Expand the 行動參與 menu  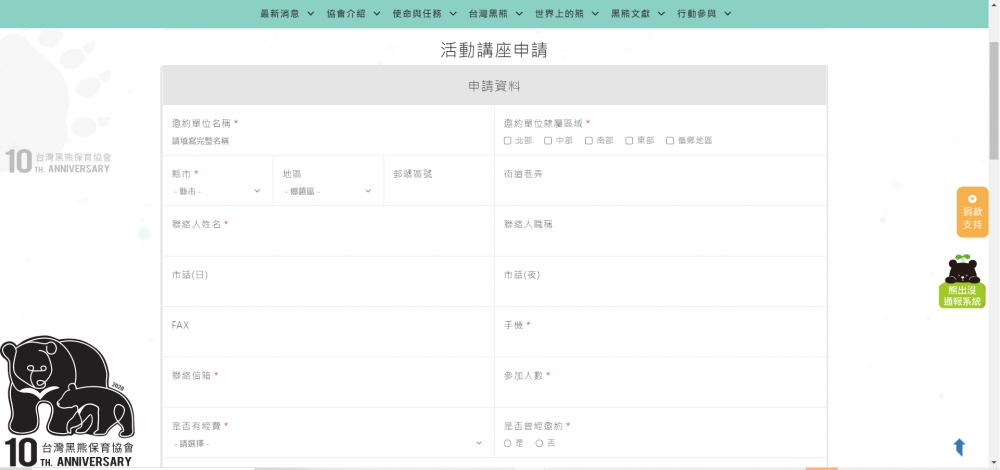point(704,13)
